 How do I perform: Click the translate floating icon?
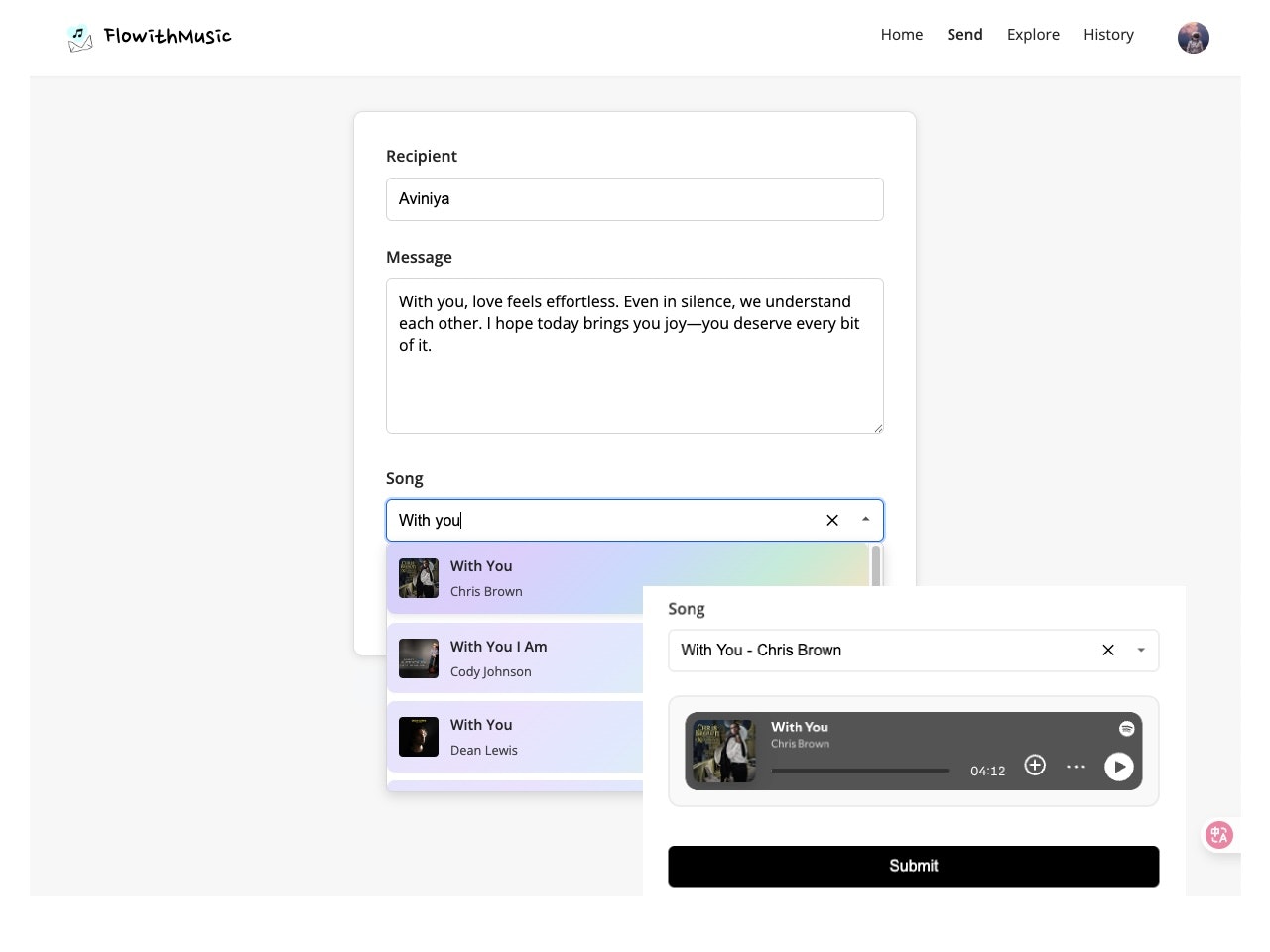pyautogui.click(x=1219, y=835)
